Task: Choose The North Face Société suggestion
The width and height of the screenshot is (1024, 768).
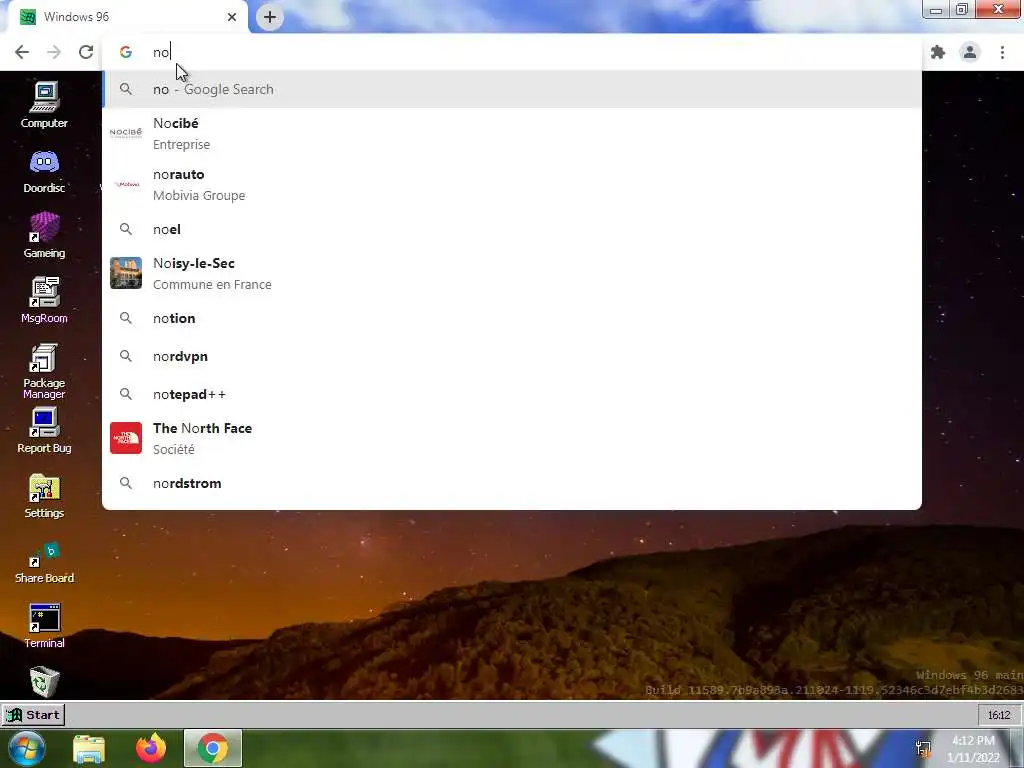Action: 512,438
